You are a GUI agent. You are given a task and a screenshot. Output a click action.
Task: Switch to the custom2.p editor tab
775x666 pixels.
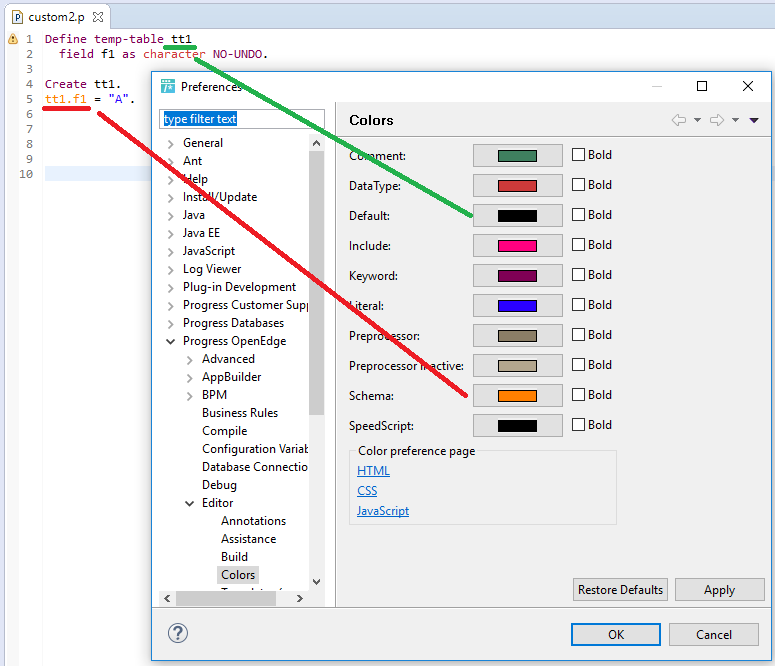click(56, 17)
